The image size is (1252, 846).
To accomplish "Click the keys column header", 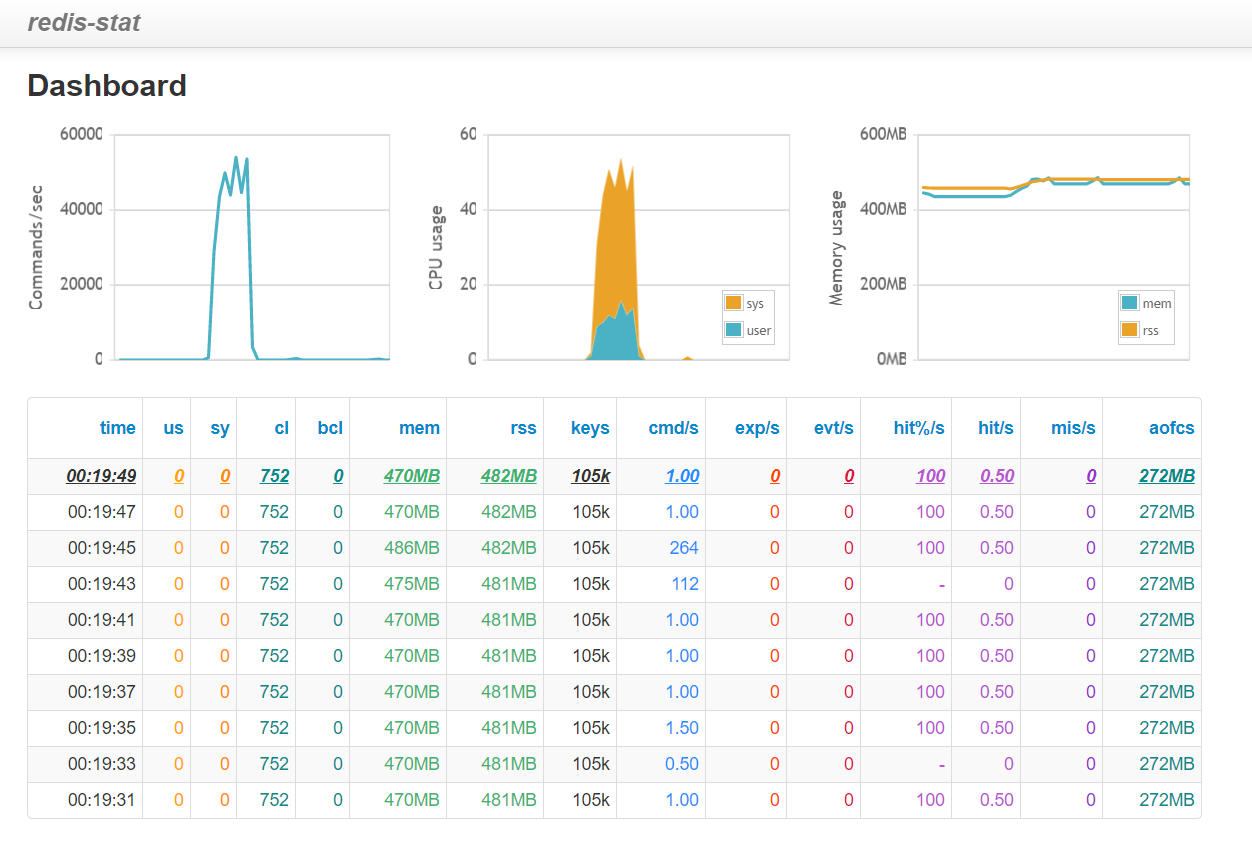I will pyautogui.click(x=590, y=428).
